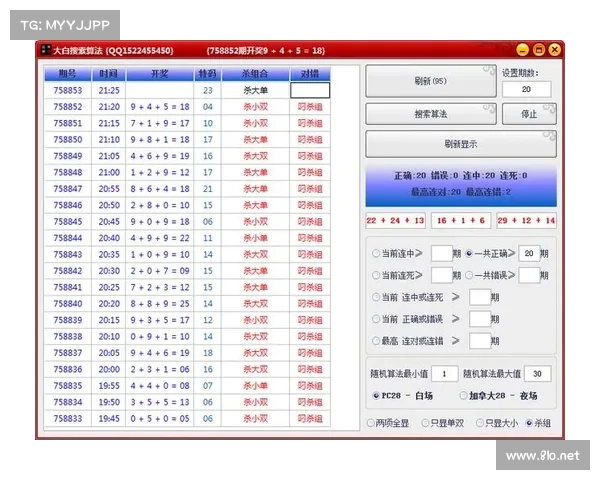Select the 最高 连对或连错 radio button
Screen dimensions: 600x480
pyautogui.click(x=376, y=341)
